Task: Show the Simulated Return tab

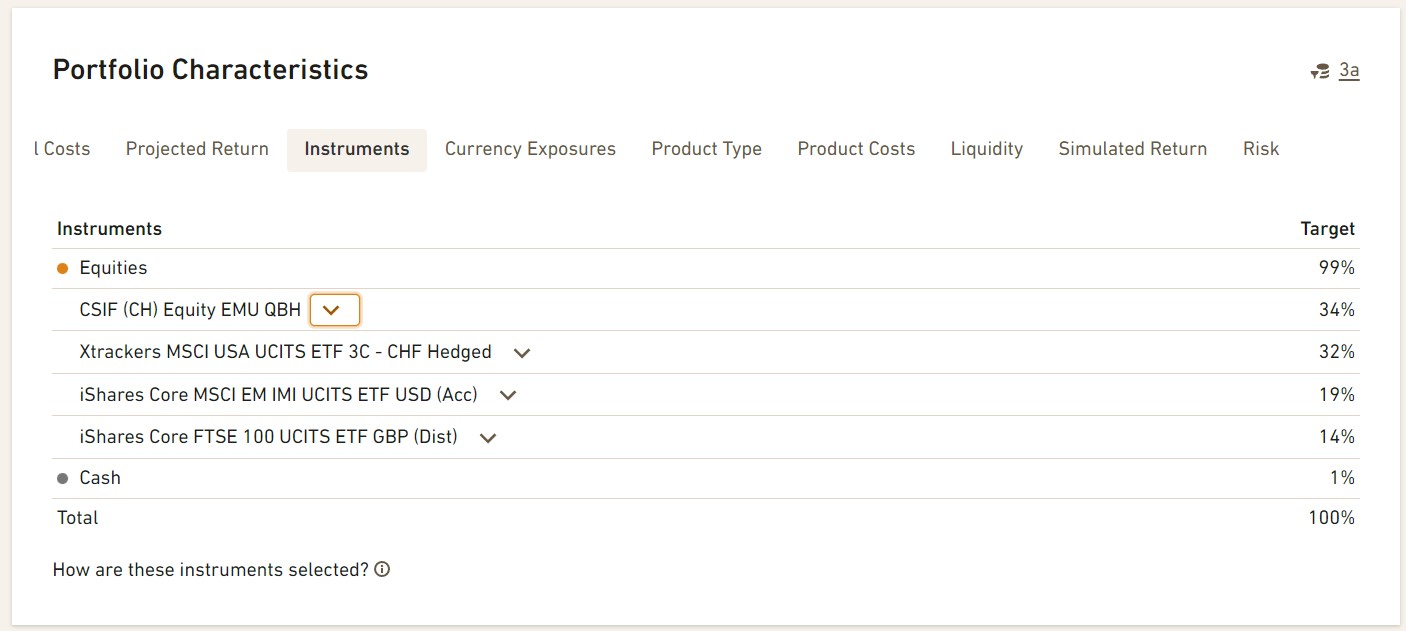Action: point(1132,149)
